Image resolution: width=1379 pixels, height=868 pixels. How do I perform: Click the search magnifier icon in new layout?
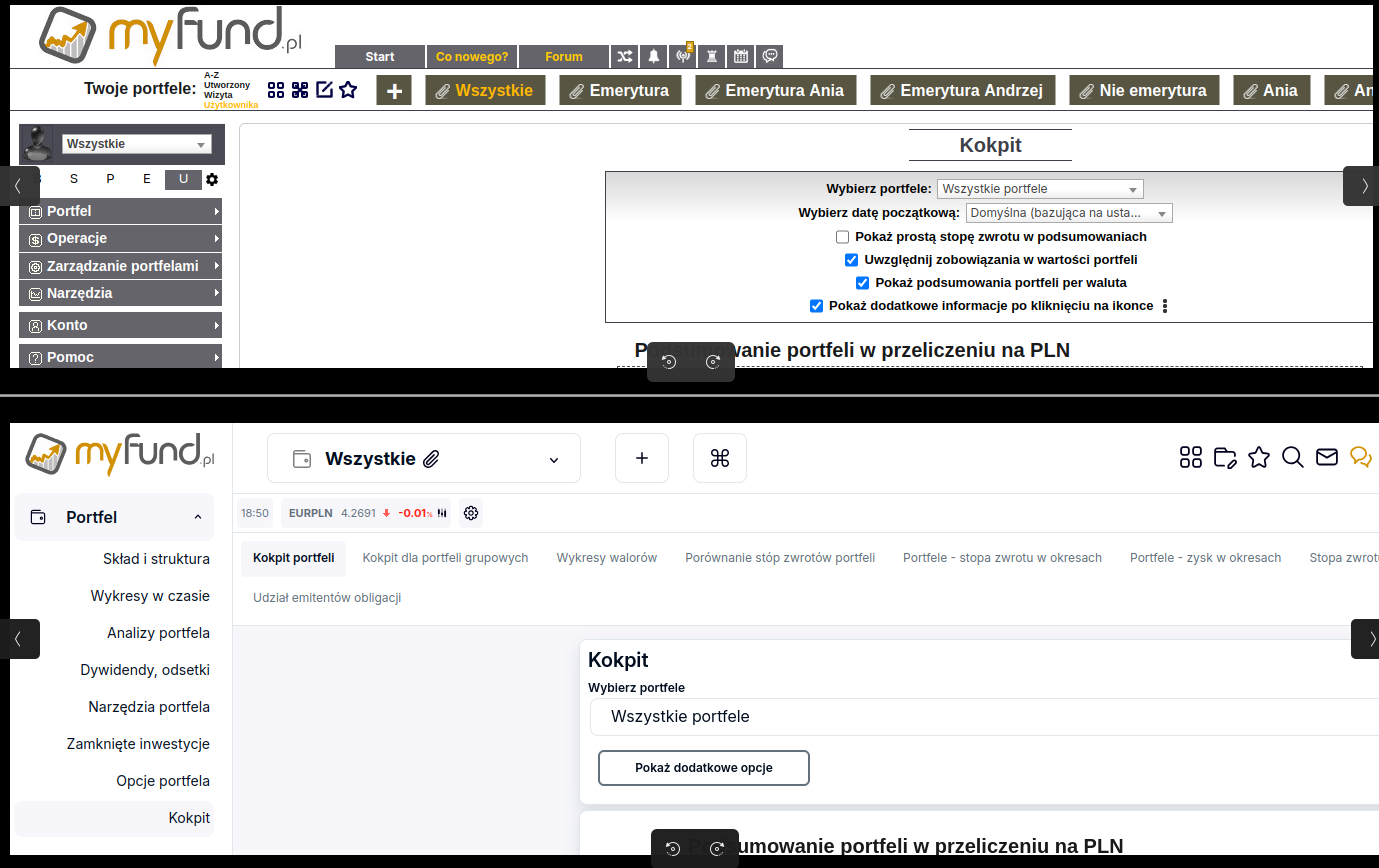coord(1292,458)
